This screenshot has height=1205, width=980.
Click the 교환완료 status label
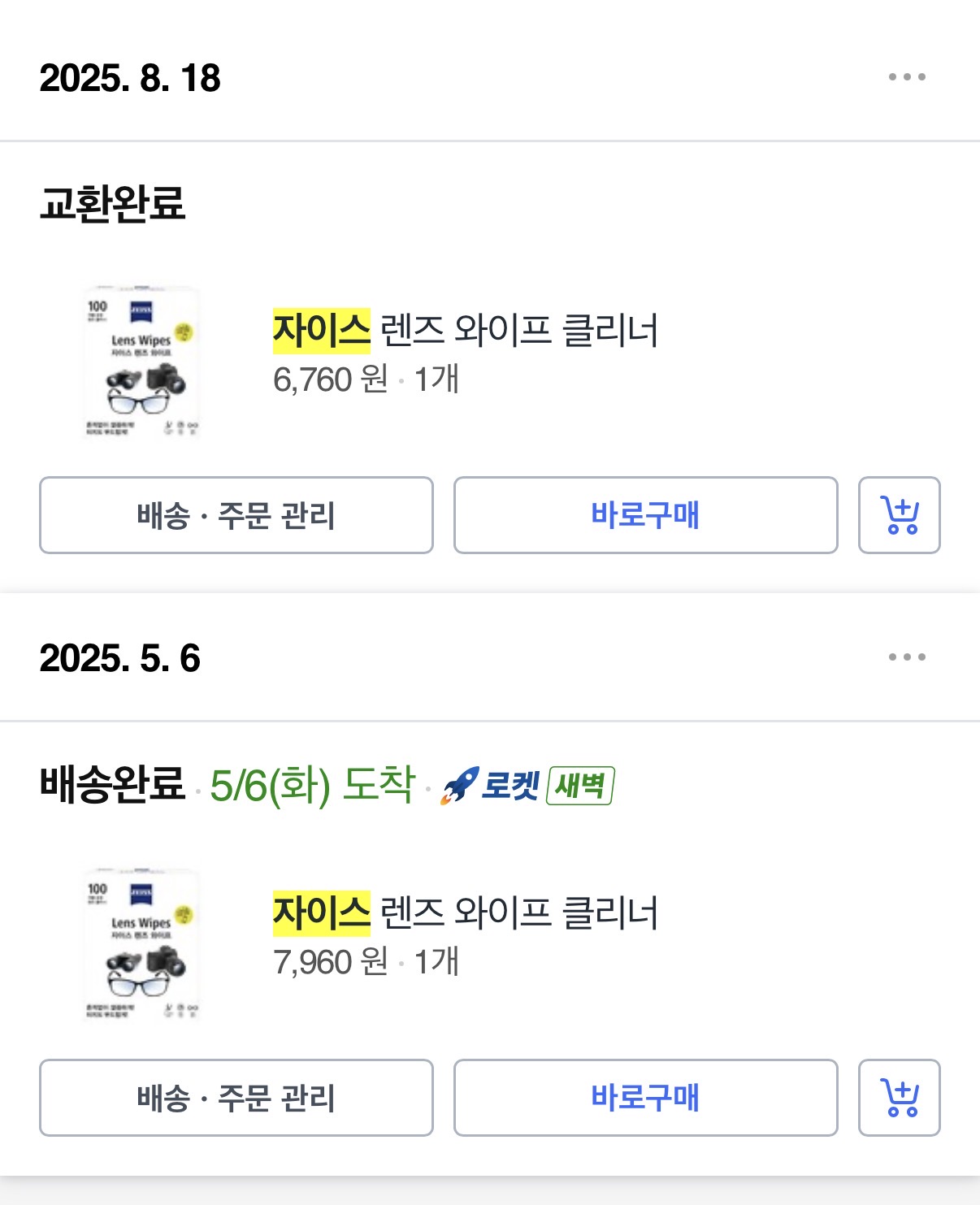tap(113, 203)
